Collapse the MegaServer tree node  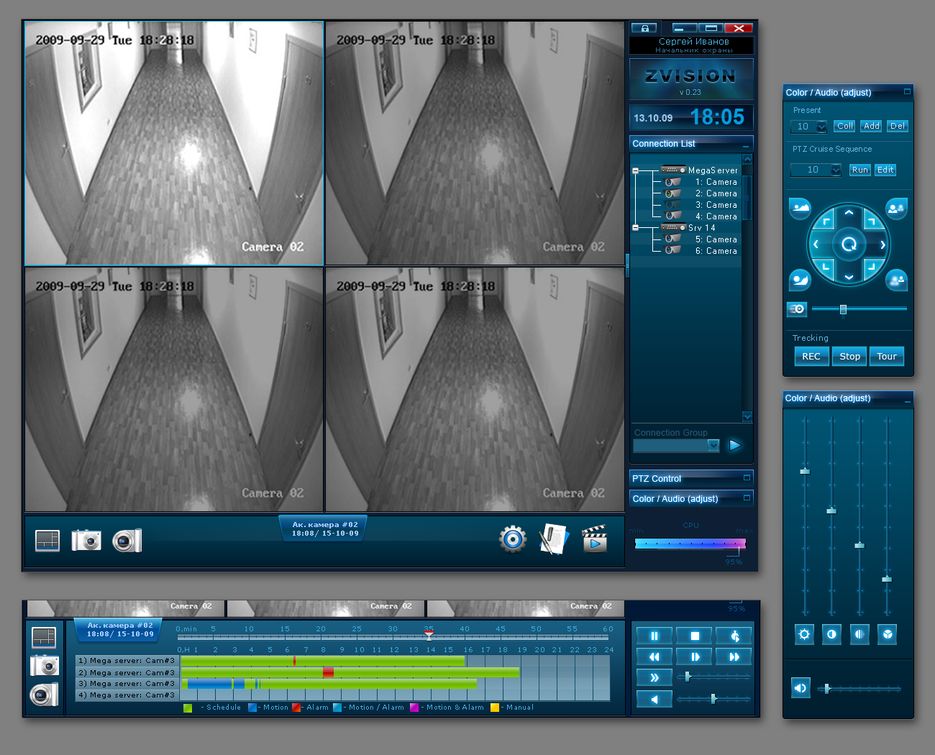pyautogui.click(x=636, y=171)
